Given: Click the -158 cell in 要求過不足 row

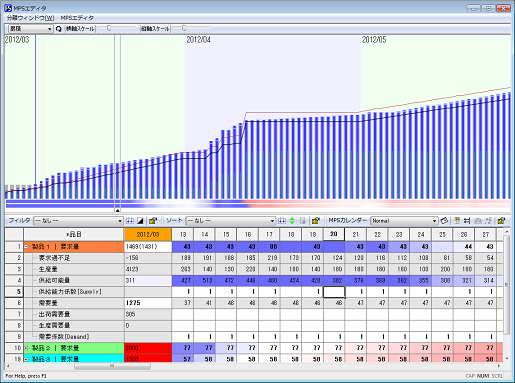Looking at the screenshot, I should [x=148, y=258].
